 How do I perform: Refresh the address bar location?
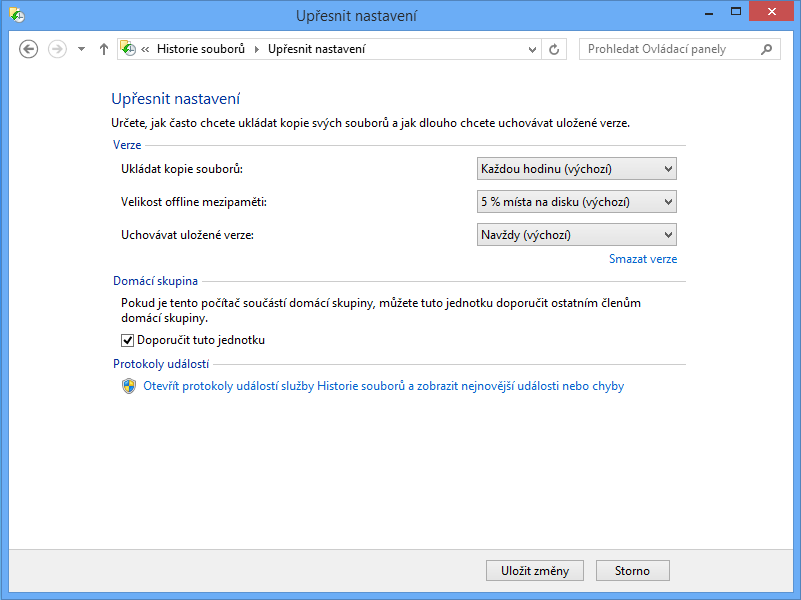point(555,49)
